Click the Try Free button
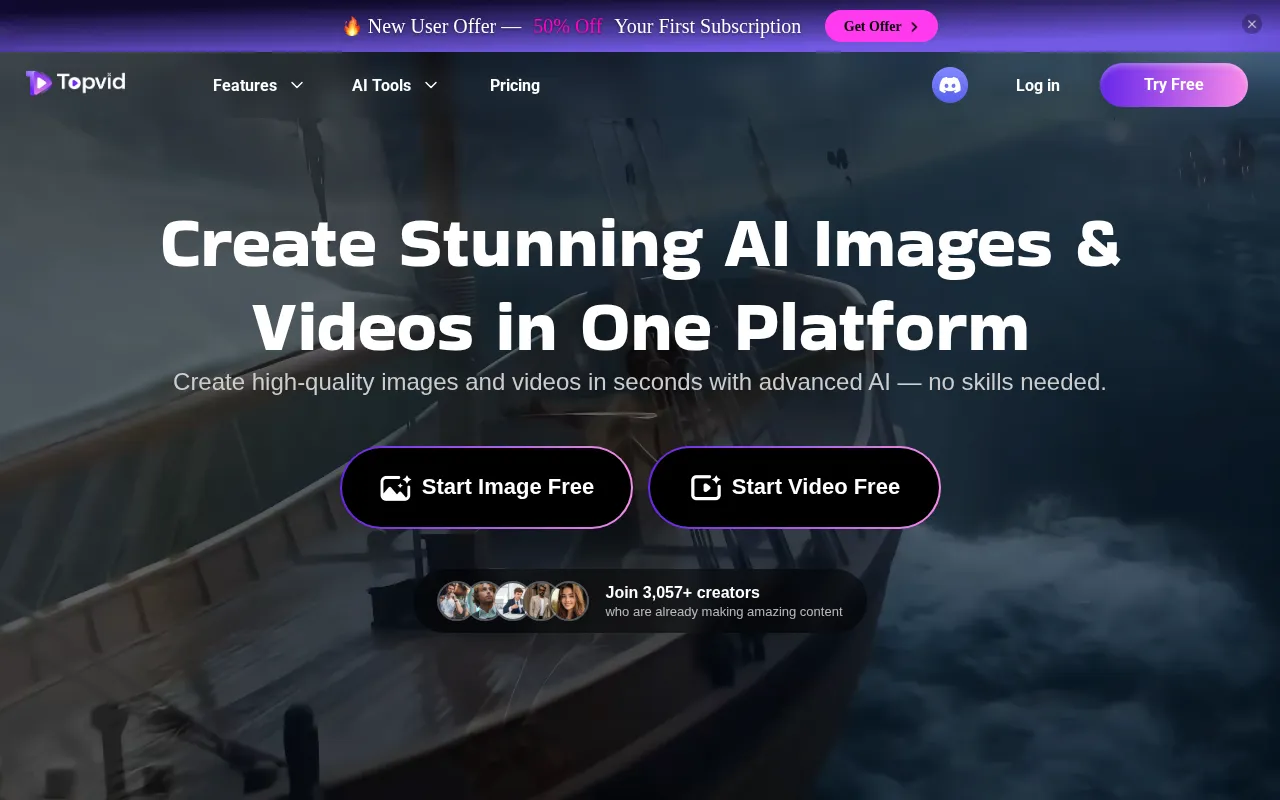The height and width of the screenshot is (800, 1280). [x=1174, y=85]
